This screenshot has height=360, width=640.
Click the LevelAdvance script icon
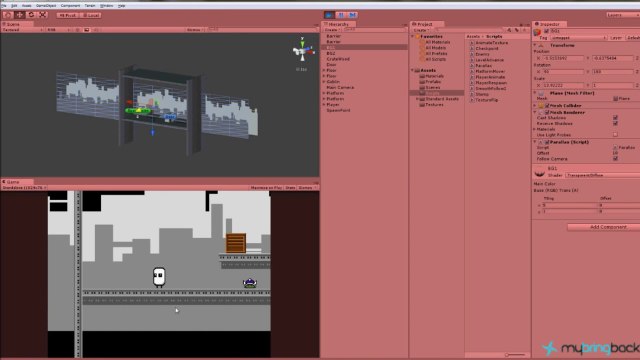pyautogui.click(x=472, y=60)
